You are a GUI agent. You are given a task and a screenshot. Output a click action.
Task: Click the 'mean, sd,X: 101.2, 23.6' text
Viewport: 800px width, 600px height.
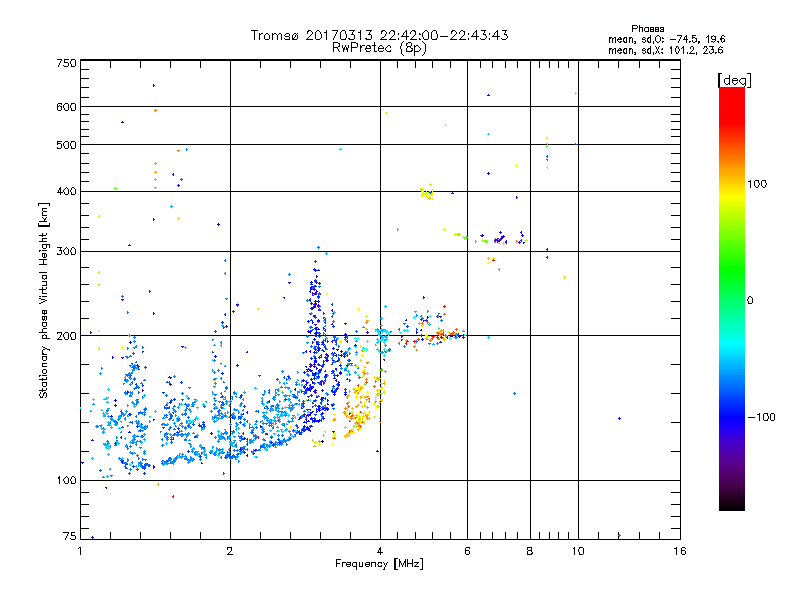(665, 50)
